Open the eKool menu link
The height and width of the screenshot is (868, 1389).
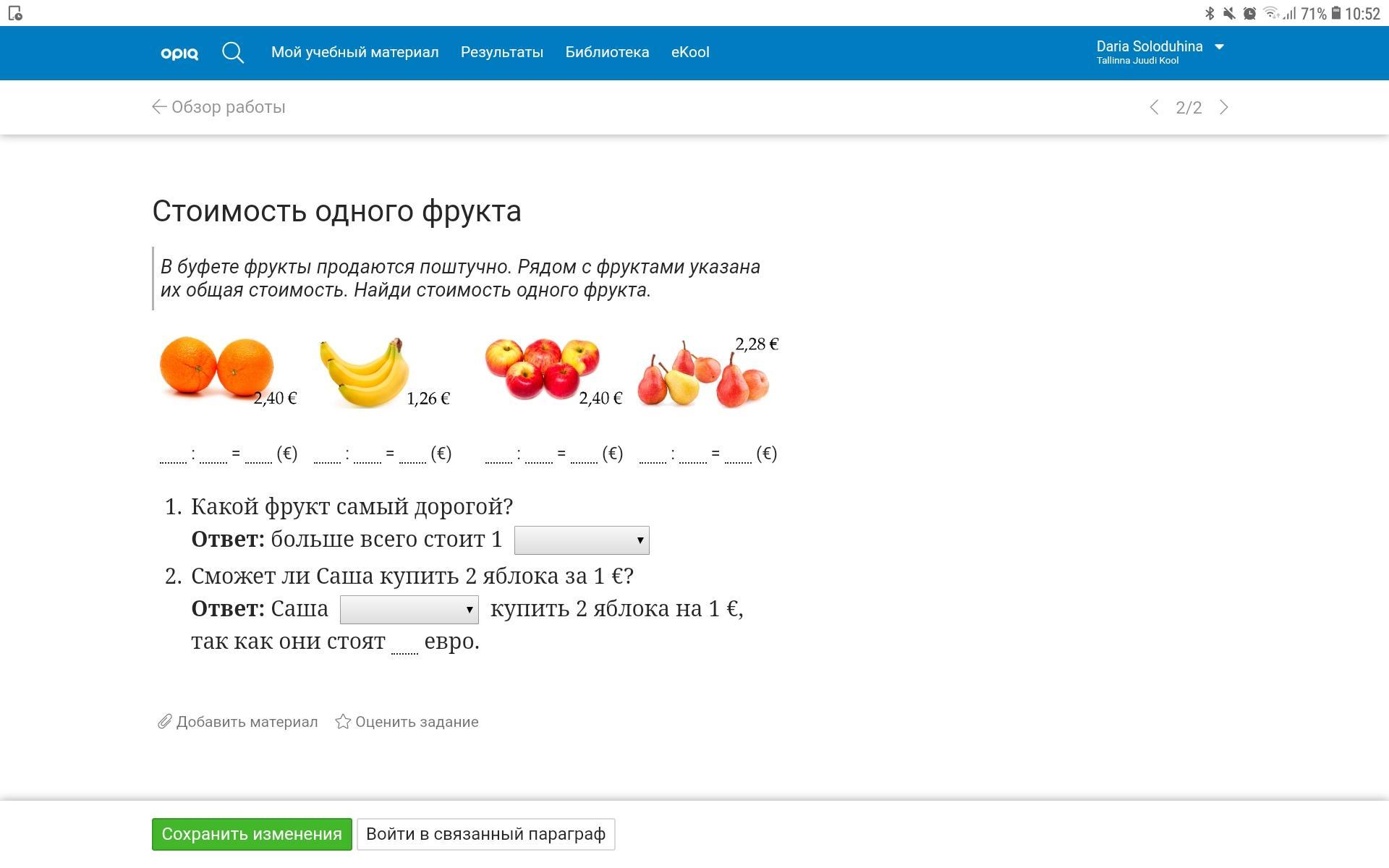[689, 52]
